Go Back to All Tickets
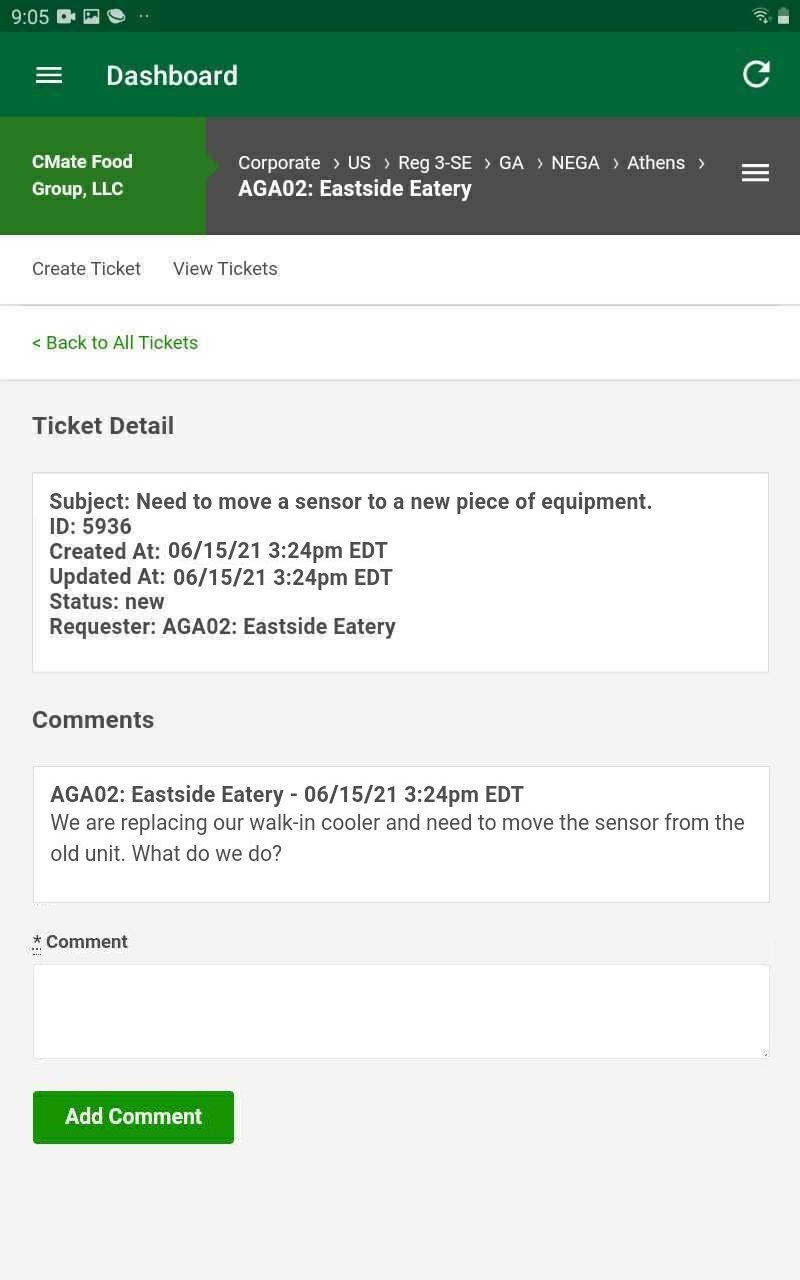This screenshot has width=800, height=1280. [x=115, y=342]
